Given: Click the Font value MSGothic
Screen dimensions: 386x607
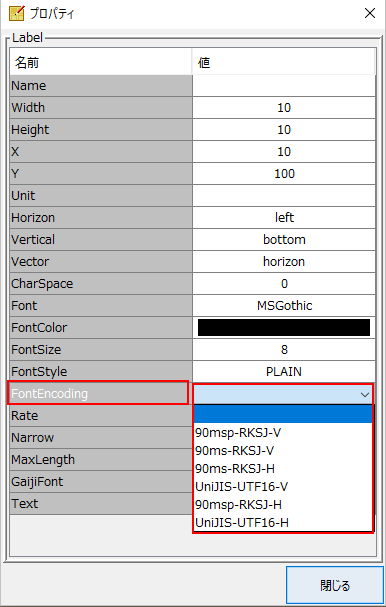Looking at the screenshot, I should click(284, 305).
